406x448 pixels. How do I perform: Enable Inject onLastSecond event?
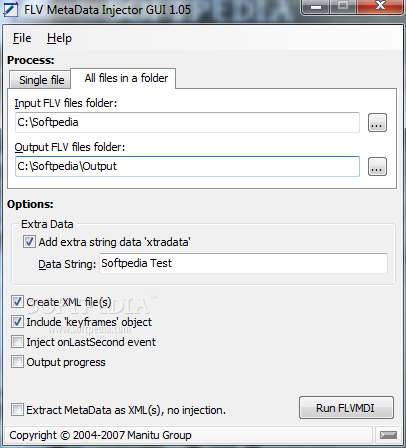17,342
